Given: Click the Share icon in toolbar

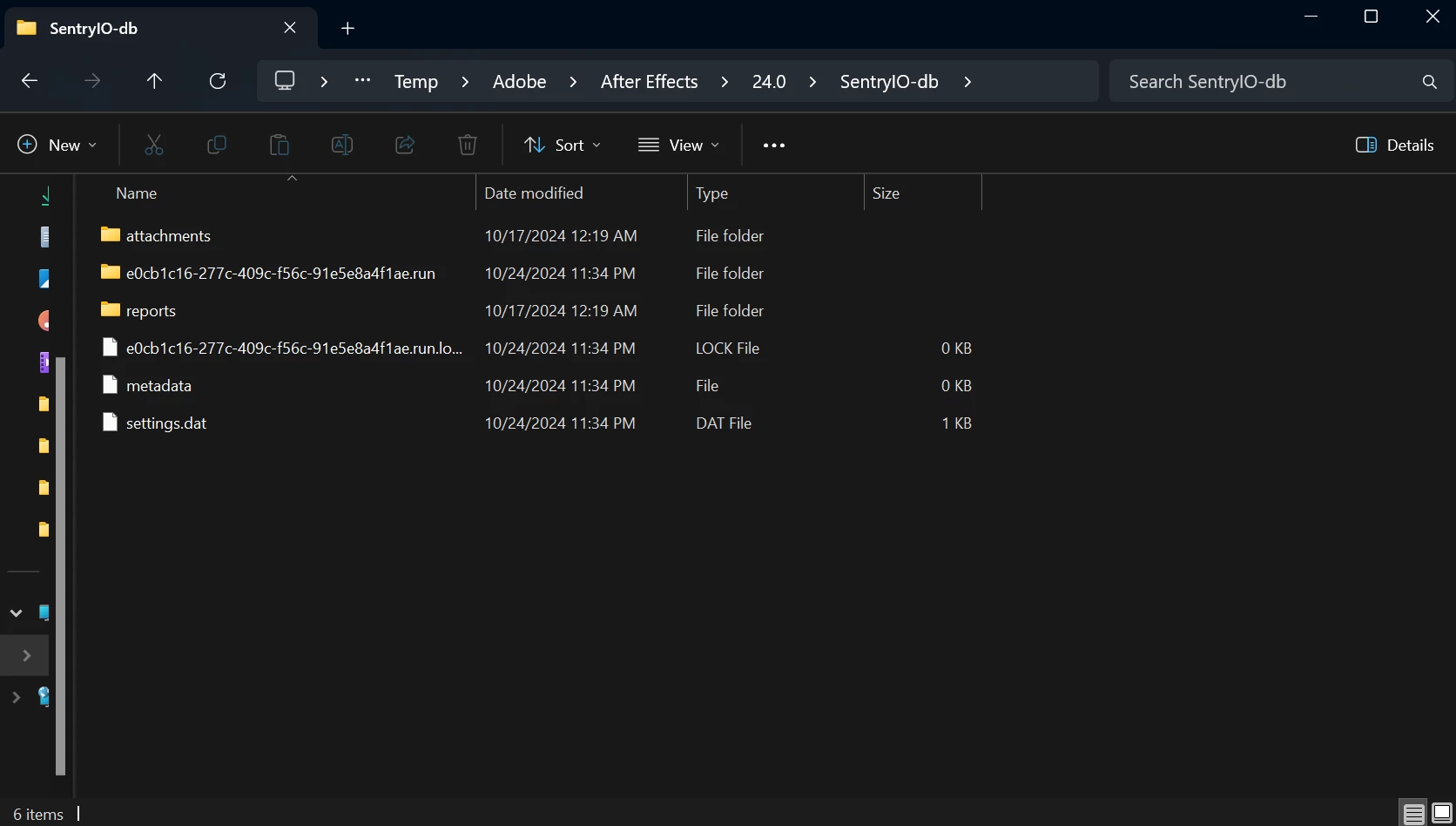Looking at the screenshot, I should 405,145.
